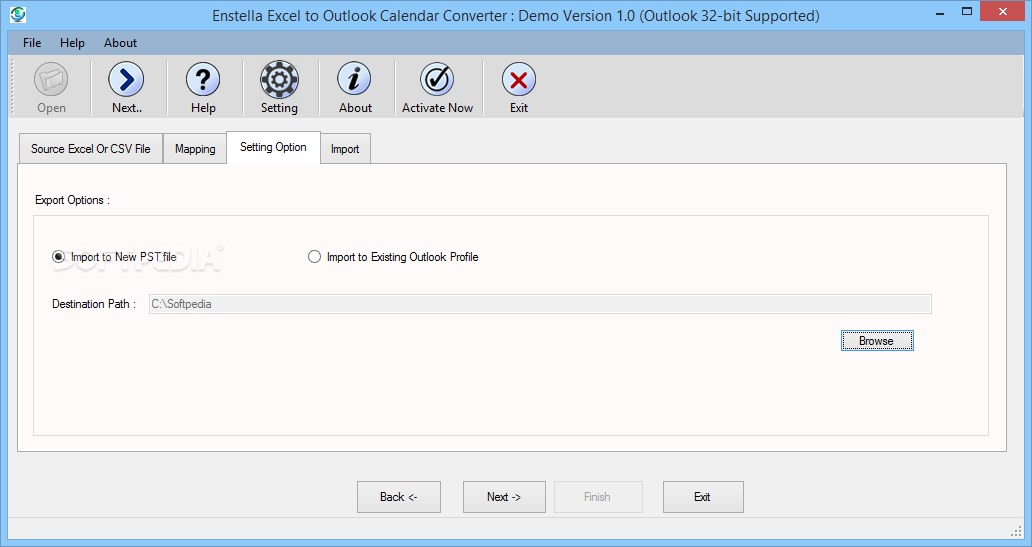Click the application logo in the title bar
Viewport: 1032px width, 547px height.
pos(18,14)
